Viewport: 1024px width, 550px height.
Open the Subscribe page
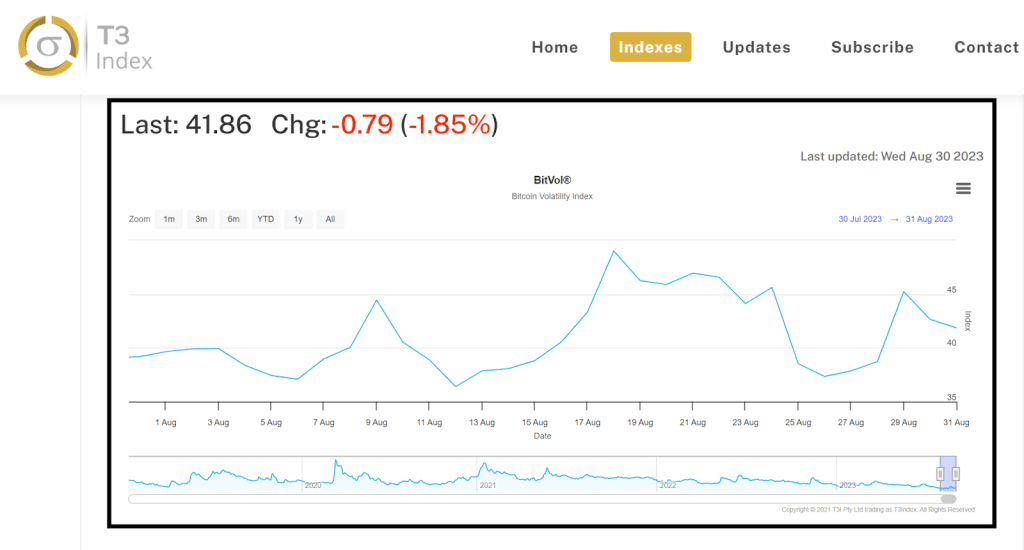click(x=872, y=47)
